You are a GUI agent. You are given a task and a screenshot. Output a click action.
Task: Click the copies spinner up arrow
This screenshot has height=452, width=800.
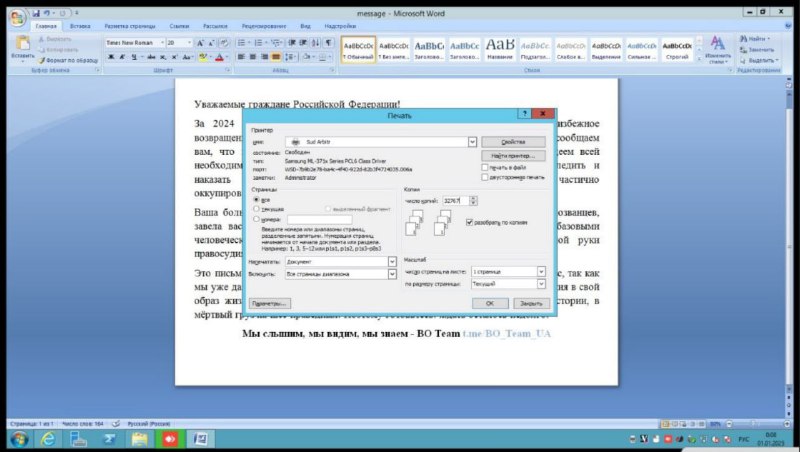pos(473,198)
